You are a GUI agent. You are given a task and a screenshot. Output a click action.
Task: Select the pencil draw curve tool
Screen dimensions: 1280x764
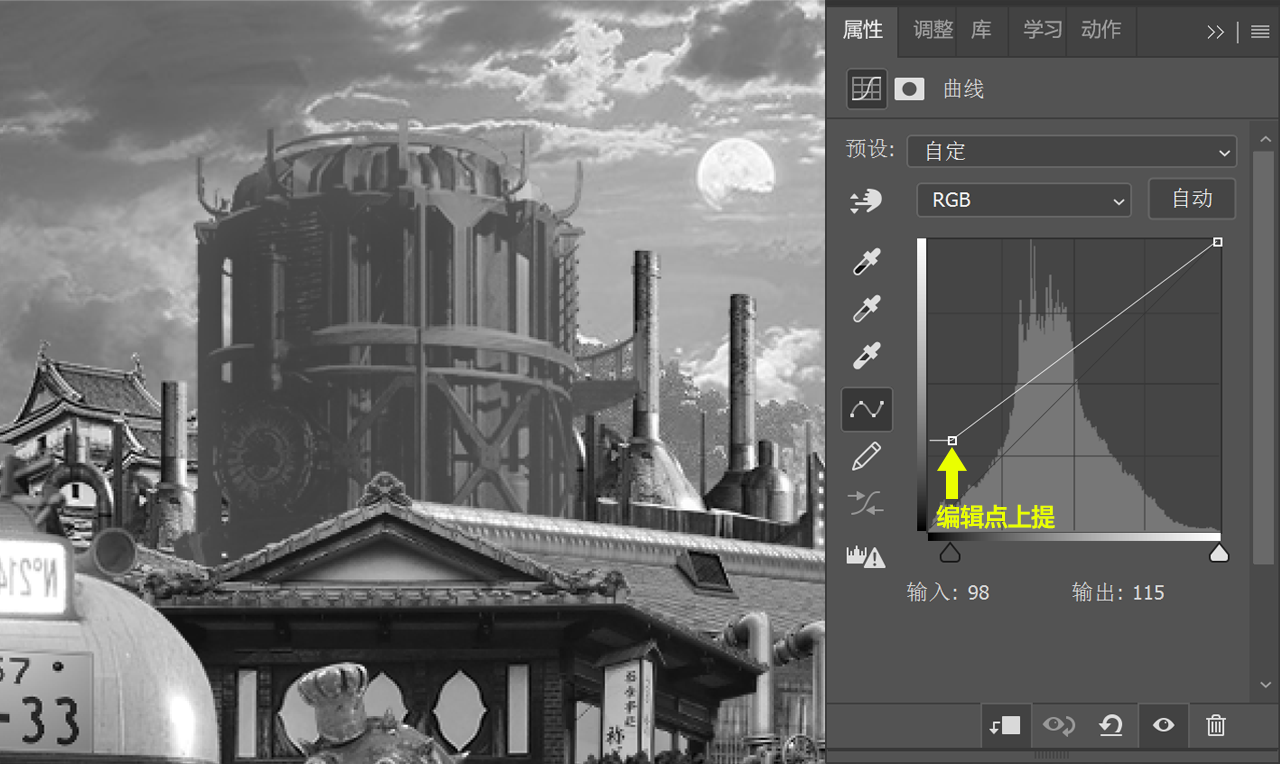pos(866,457)
